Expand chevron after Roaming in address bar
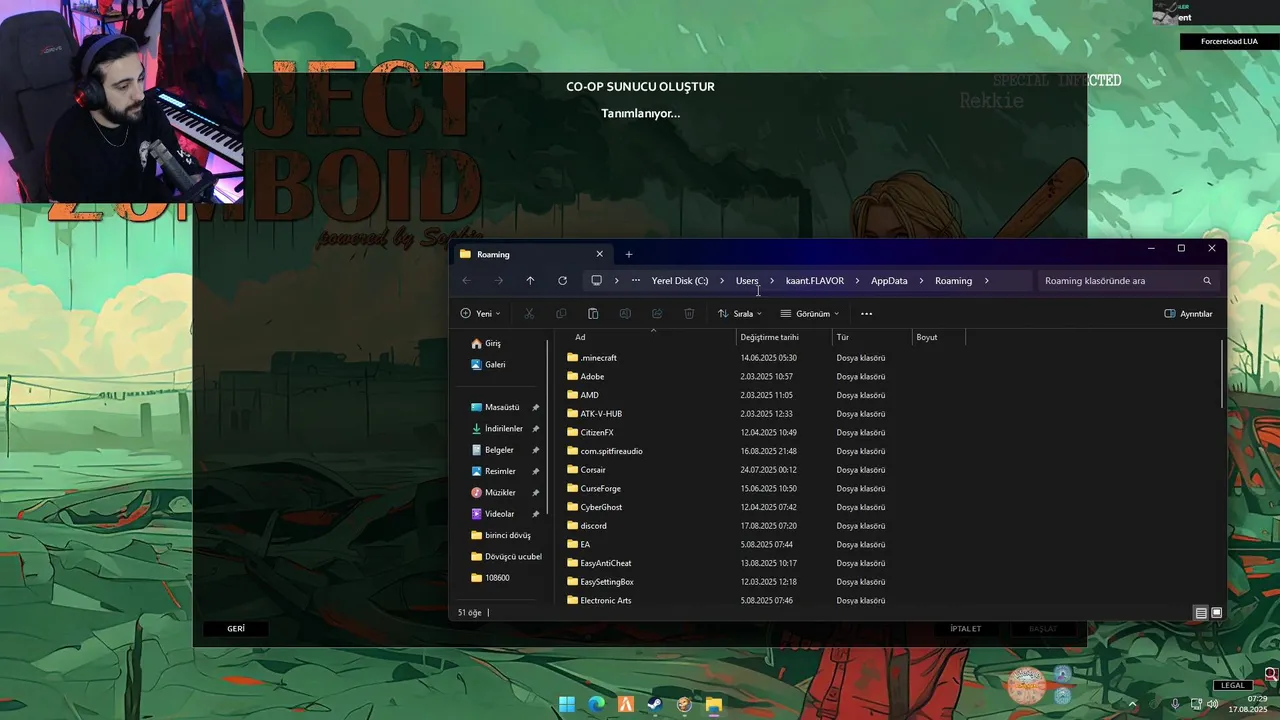1280x720 pixels. point(987,281)
